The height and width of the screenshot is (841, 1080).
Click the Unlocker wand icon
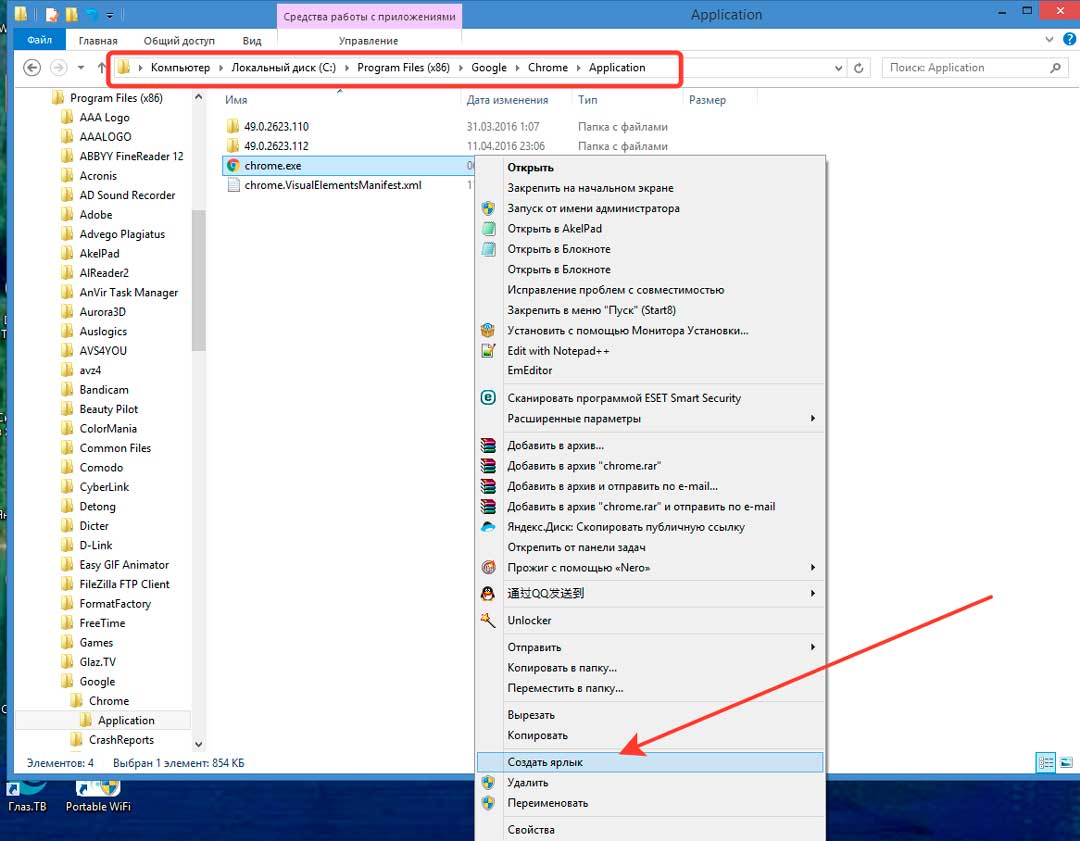488,620
